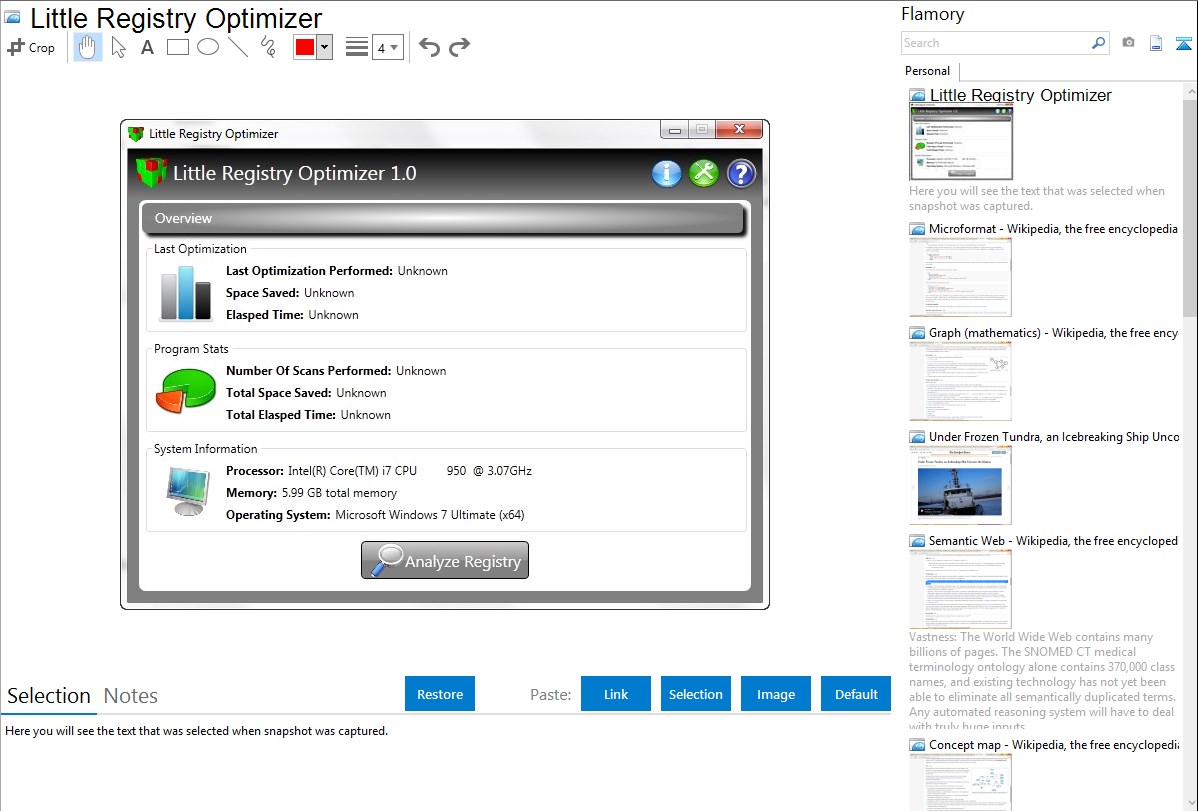Choose the arrow pointer tool
Viewport: 1198px width, 811px height.
118,47
